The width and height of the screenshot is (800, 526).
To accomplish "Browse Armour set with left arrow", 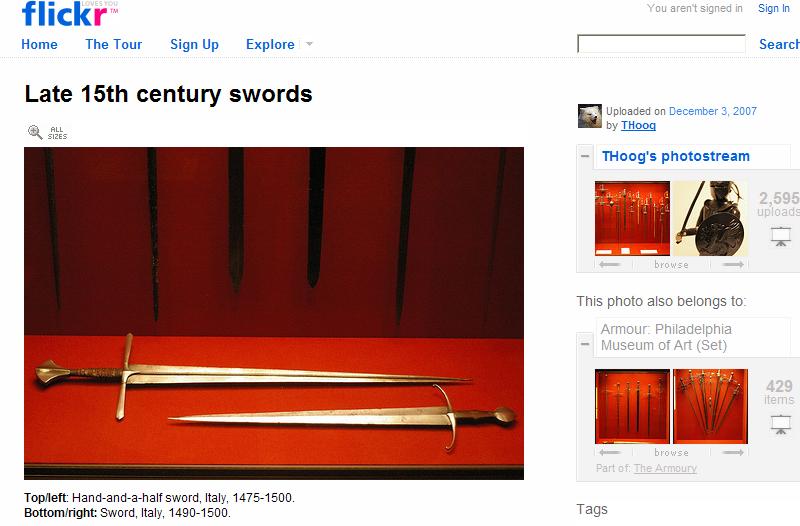I will 610,453.
